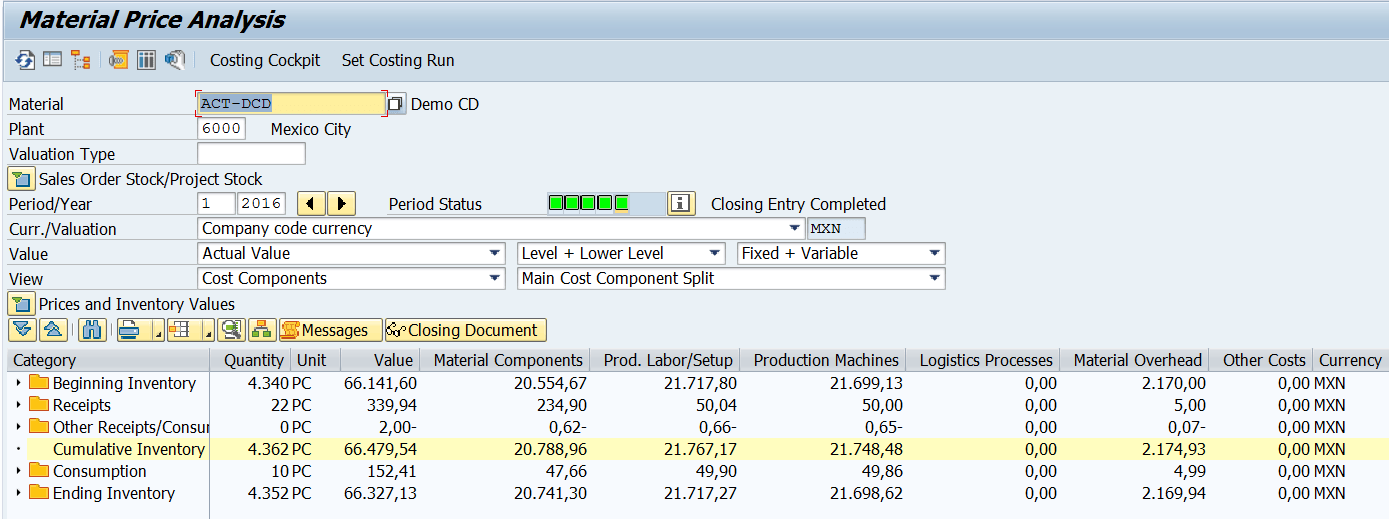1389x519 pixels.
Task: Click the Receipts folder icon
Action: click(39, 404)
